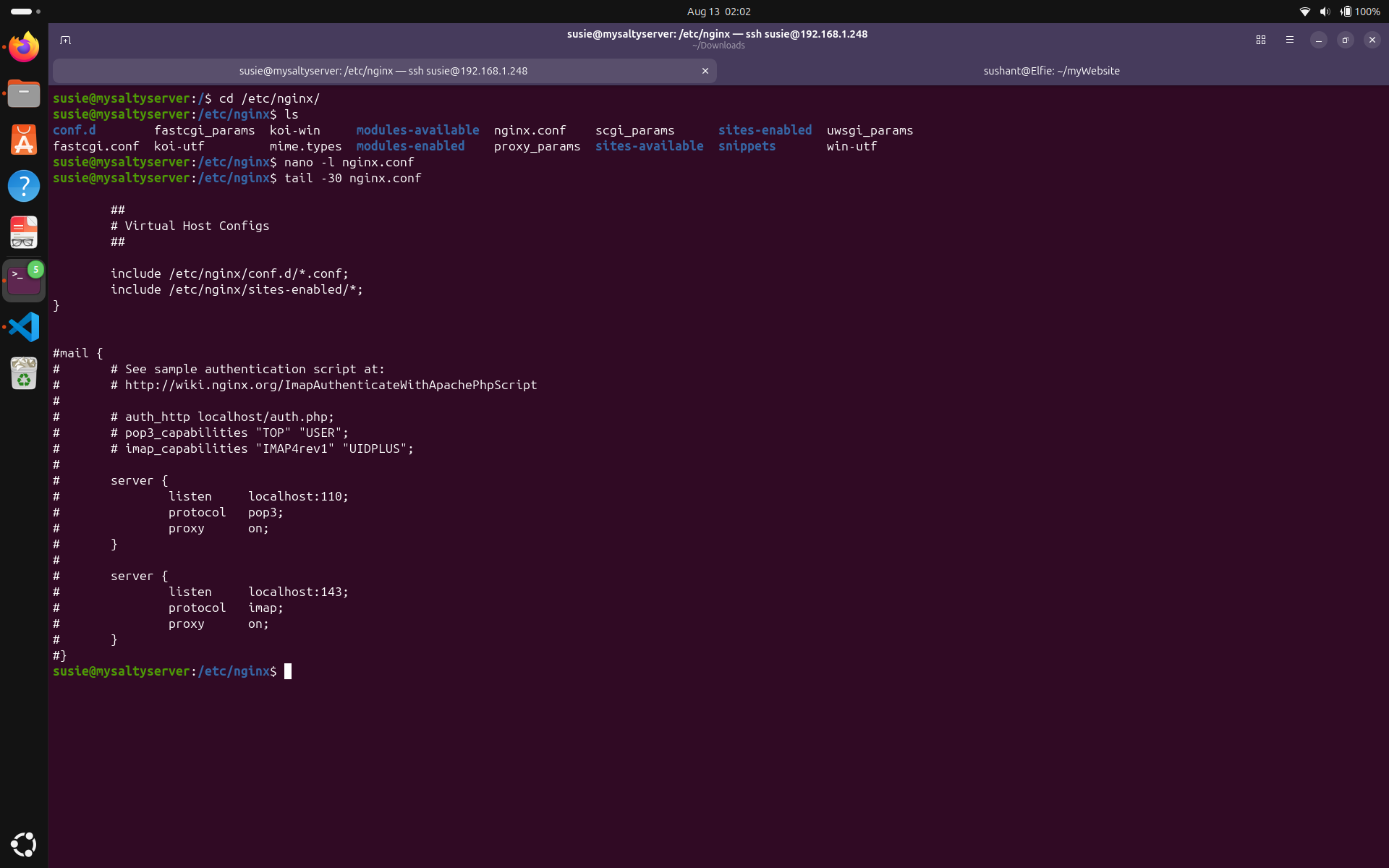Click mime.types in ls output
The image size is (1389, 868).
pos(305,146)
